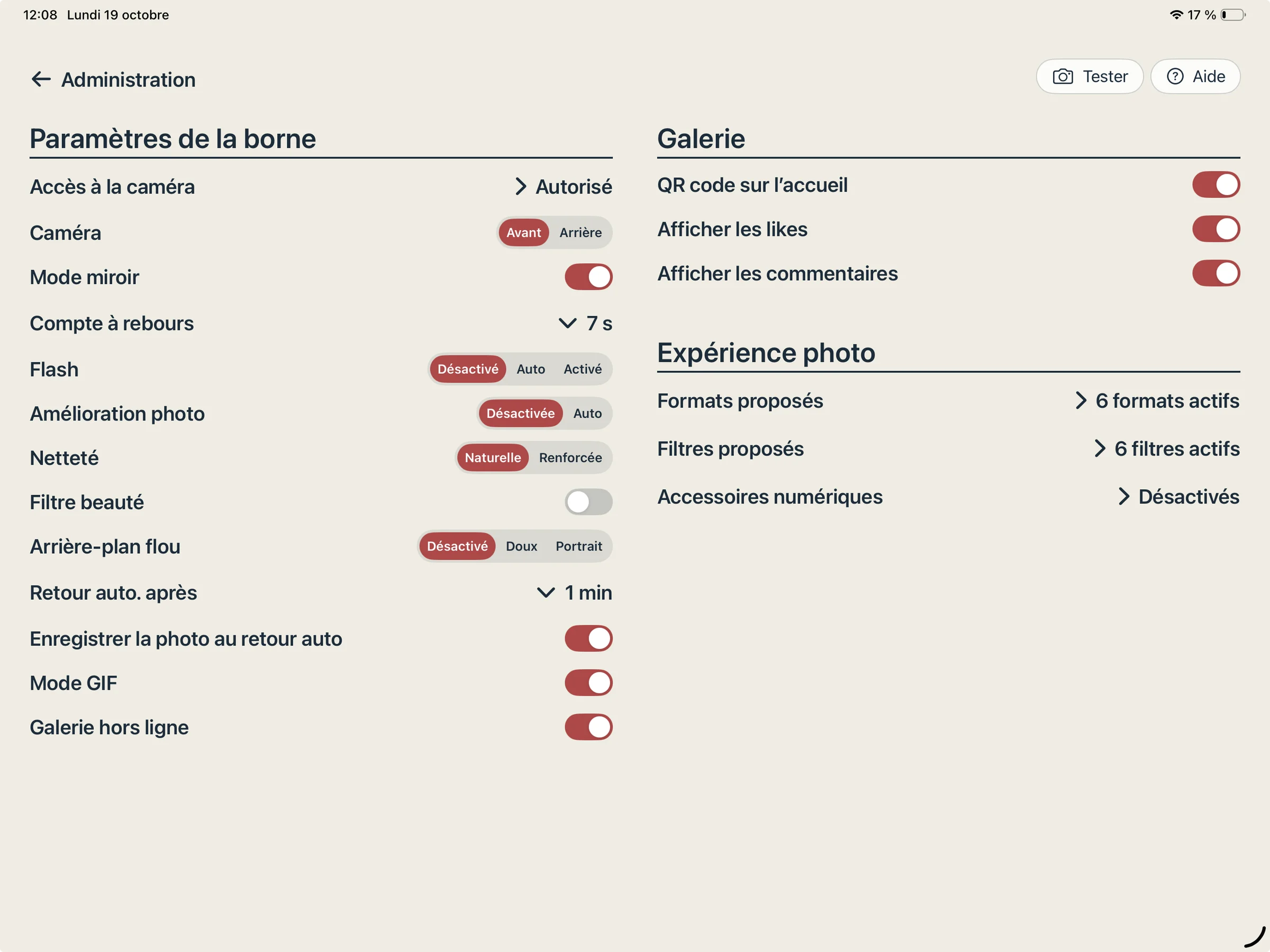Turn off Afficher les commentaires
1270x952 pixels.
click(x=1216, y=273)
